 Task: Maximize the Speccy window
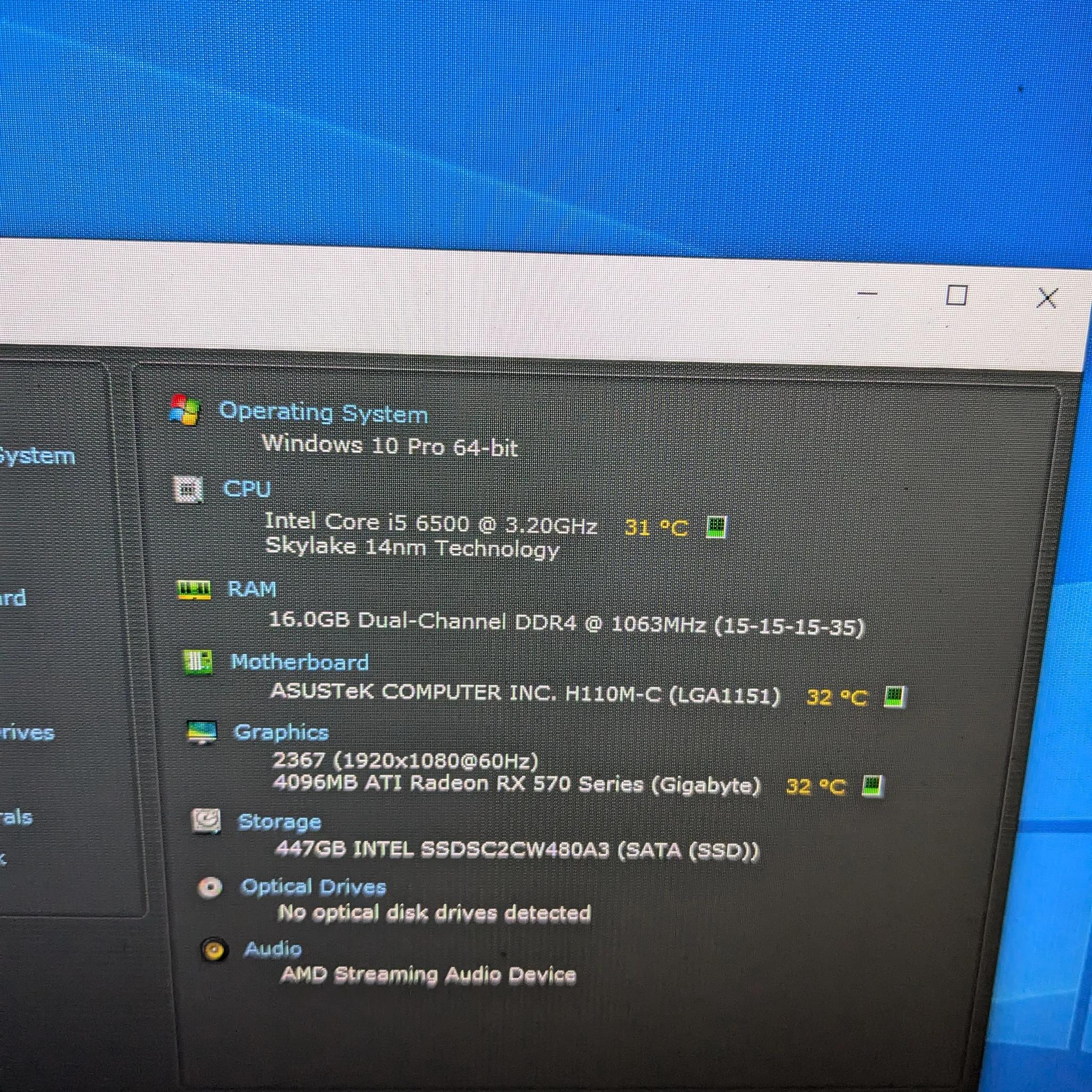point(957,295)
